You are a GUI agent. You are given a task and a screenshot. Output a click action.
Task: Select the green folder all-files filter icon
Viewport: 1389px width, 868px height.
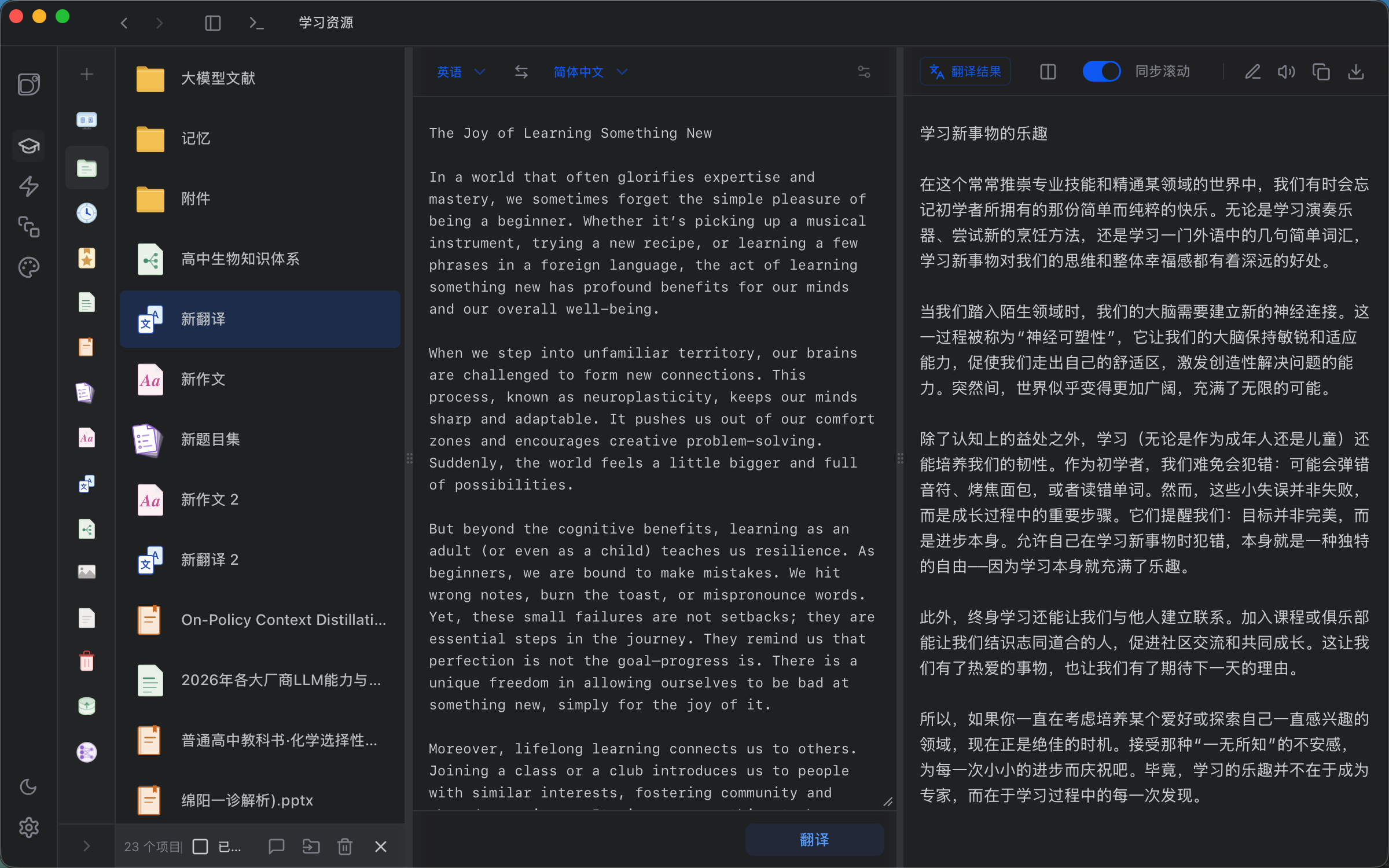point(87,168)
